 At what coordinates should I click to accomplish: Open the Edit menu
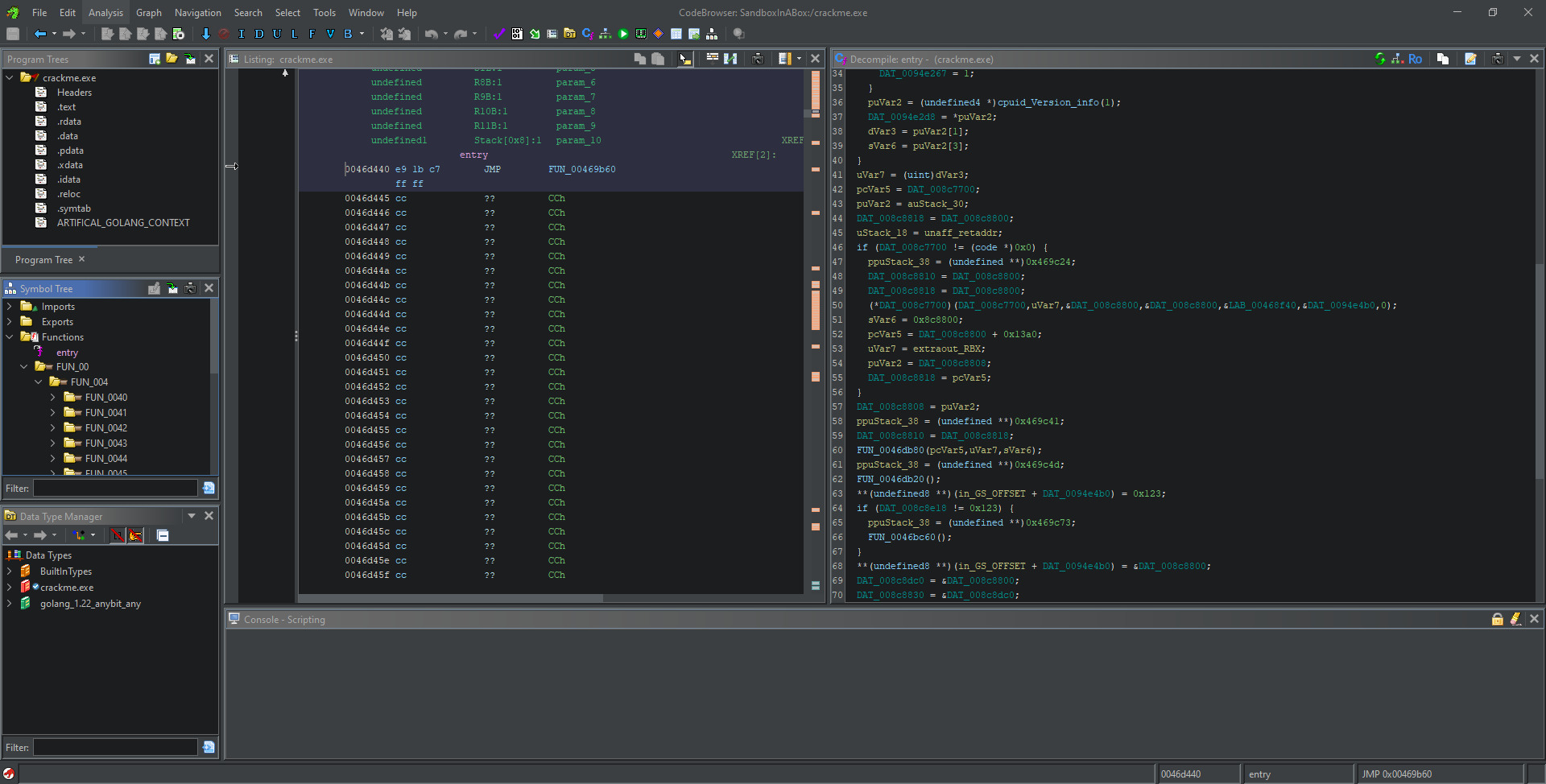[x=68, y=13]
